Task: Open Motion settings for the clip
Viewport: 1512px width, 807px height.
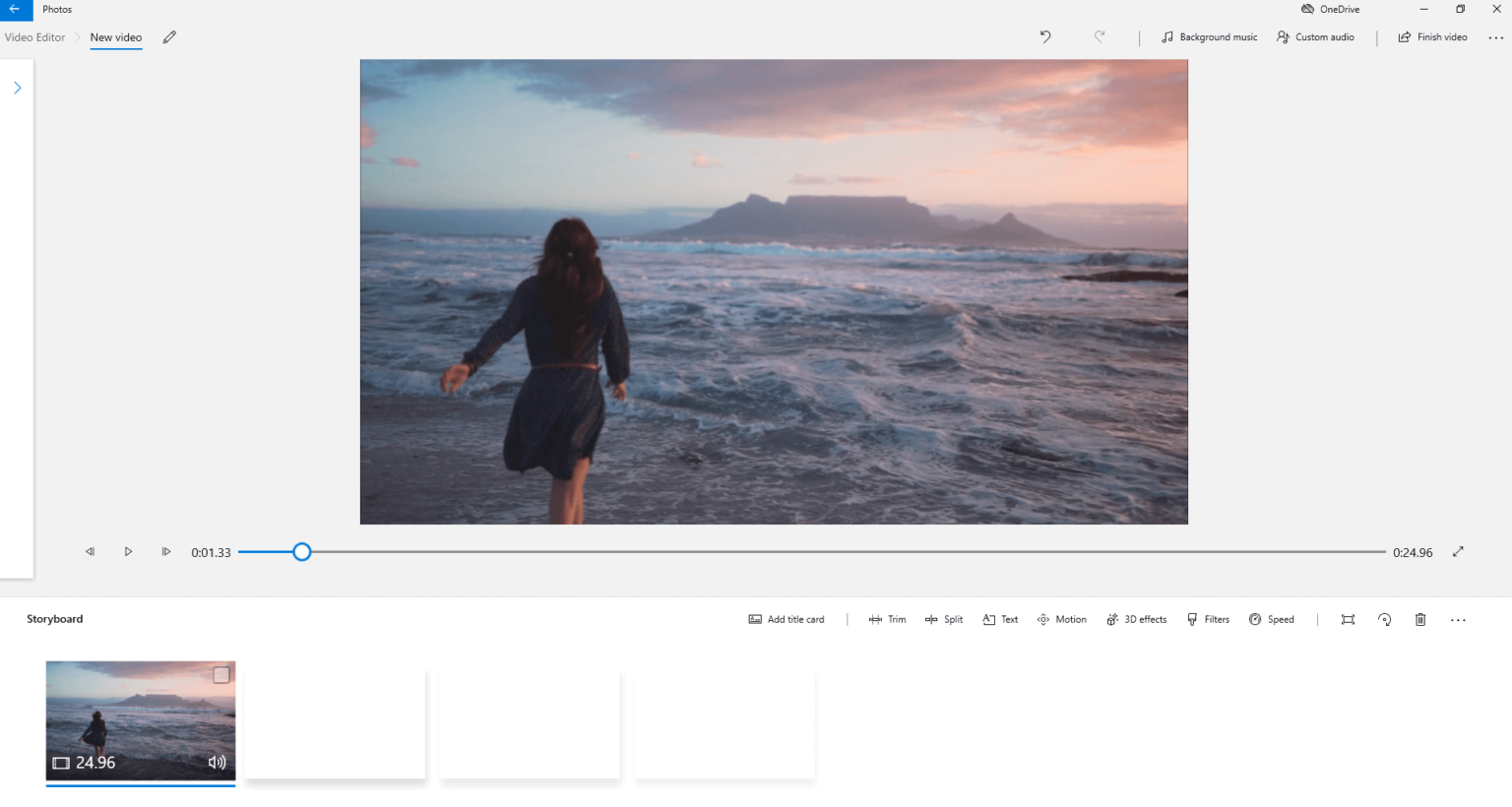Action: coord(1061,620)
